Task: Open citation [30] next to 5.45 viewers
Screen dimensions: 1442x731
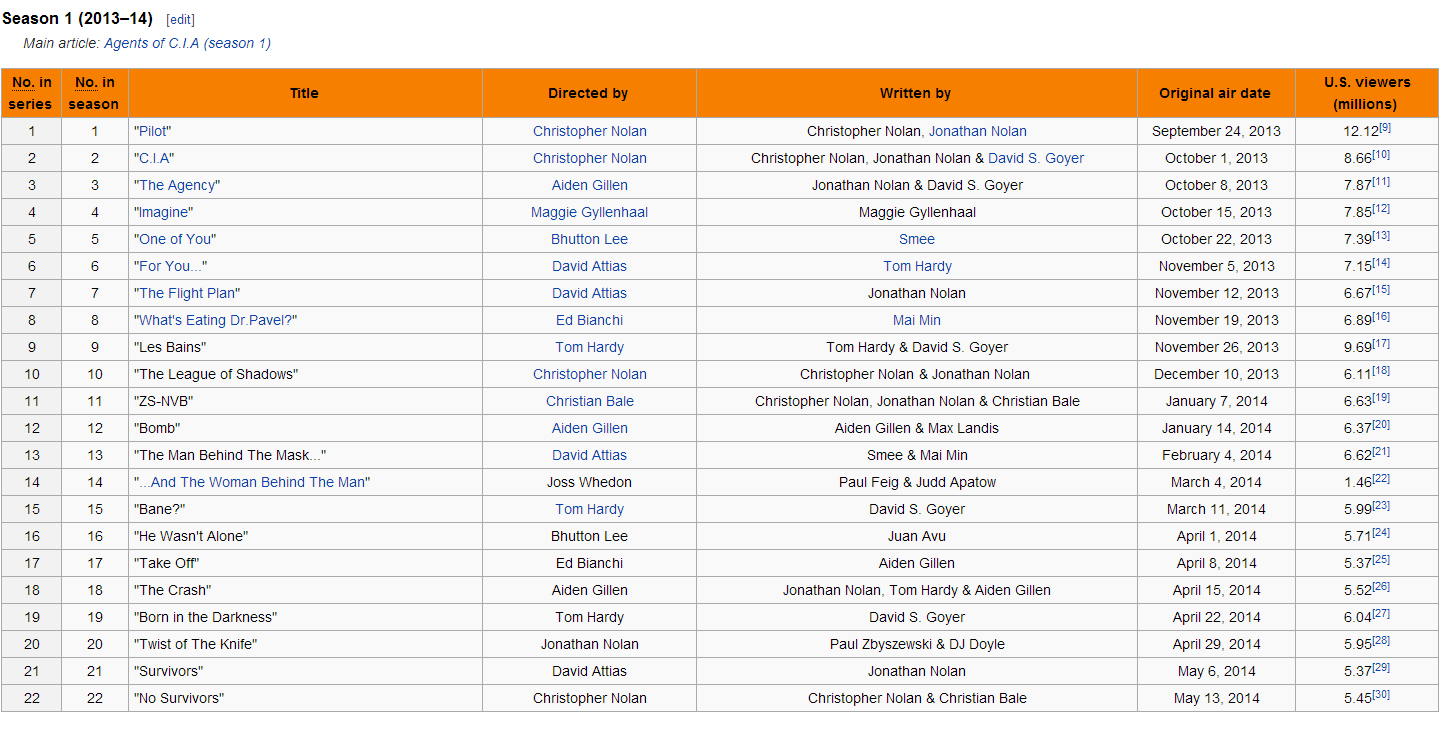Action: tap(1381, 695)
